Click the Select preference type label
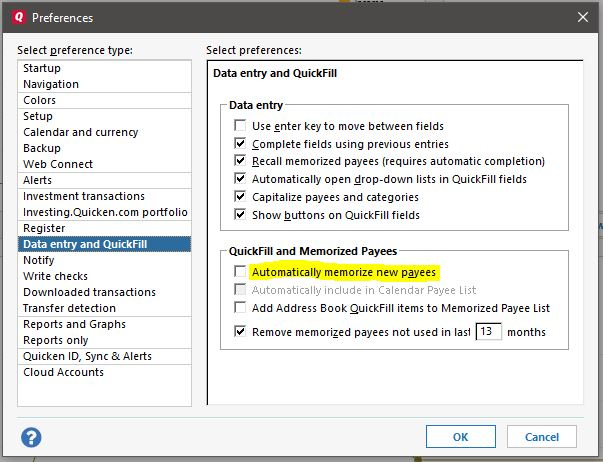Viewport: 603px width, 462px height. (x=75, y=50)
